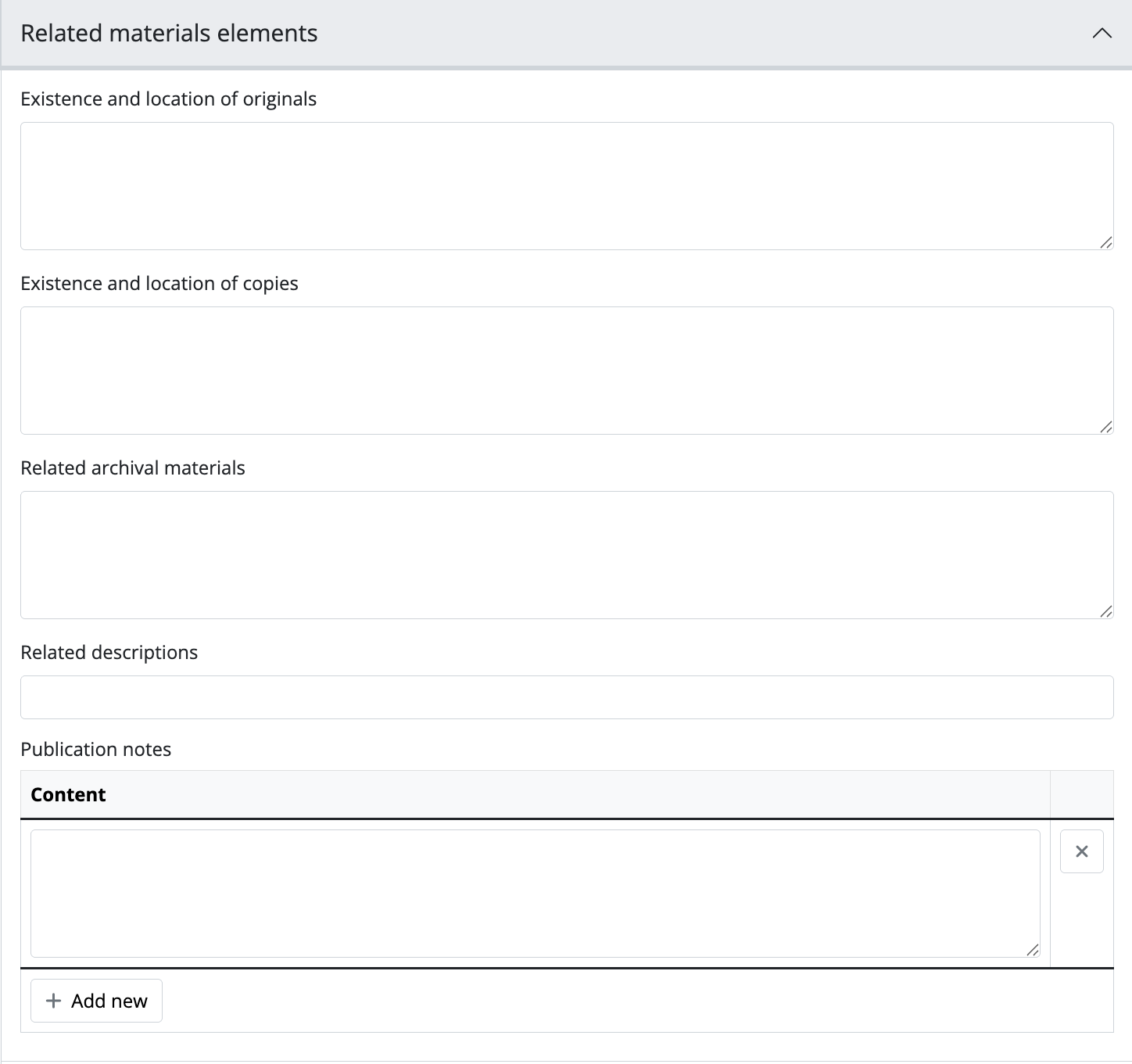
Task: Click the Related descriptions label
Action: pos(109,653)
